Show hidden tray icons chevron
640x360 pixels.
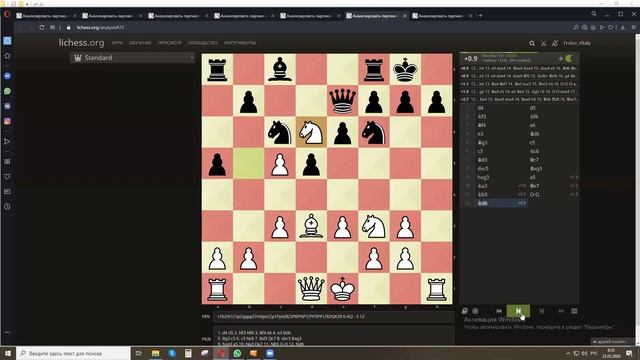tap(568, 353)
